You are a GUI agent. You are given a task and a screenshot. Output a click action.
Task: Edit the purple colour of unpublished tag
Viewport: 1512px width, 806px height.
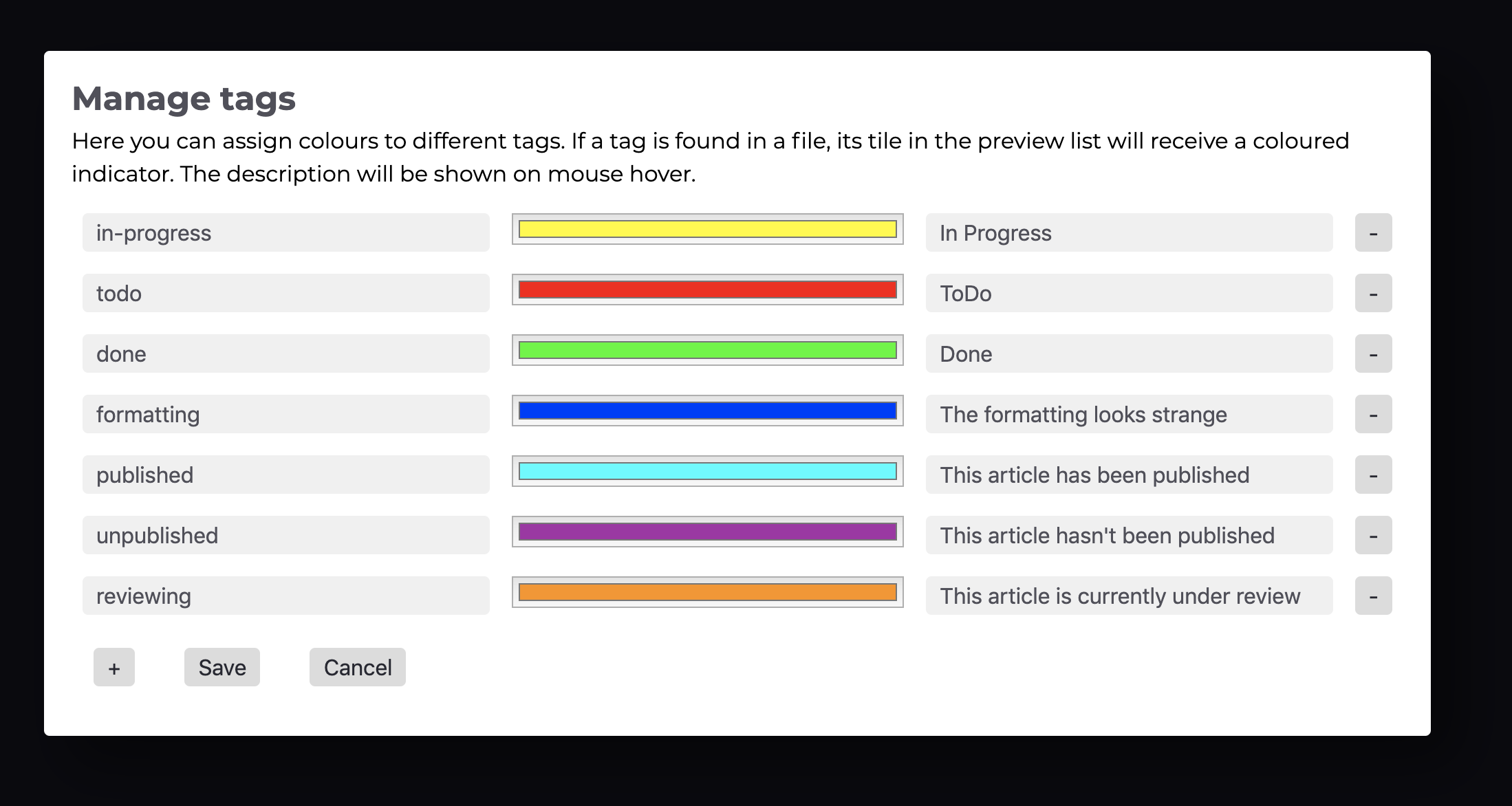click(x=707, y=534)
